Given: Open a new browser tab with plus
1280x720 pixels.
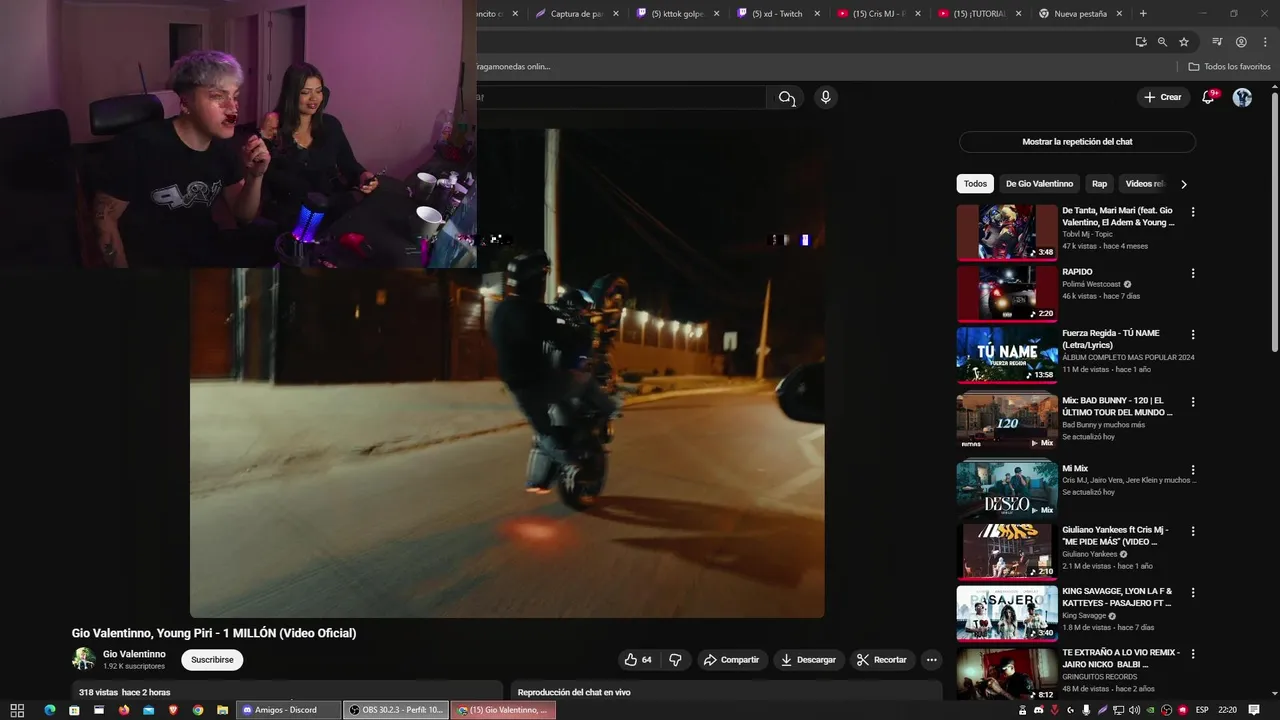Looking at the screenshot, I should coord(1143,13).
